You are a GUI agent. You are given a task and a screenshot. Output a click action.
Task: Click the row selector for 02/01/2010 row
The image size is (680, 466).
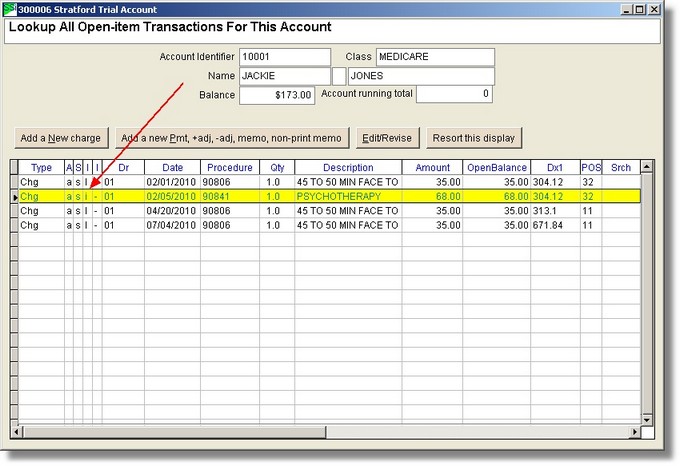coord(14,182)
